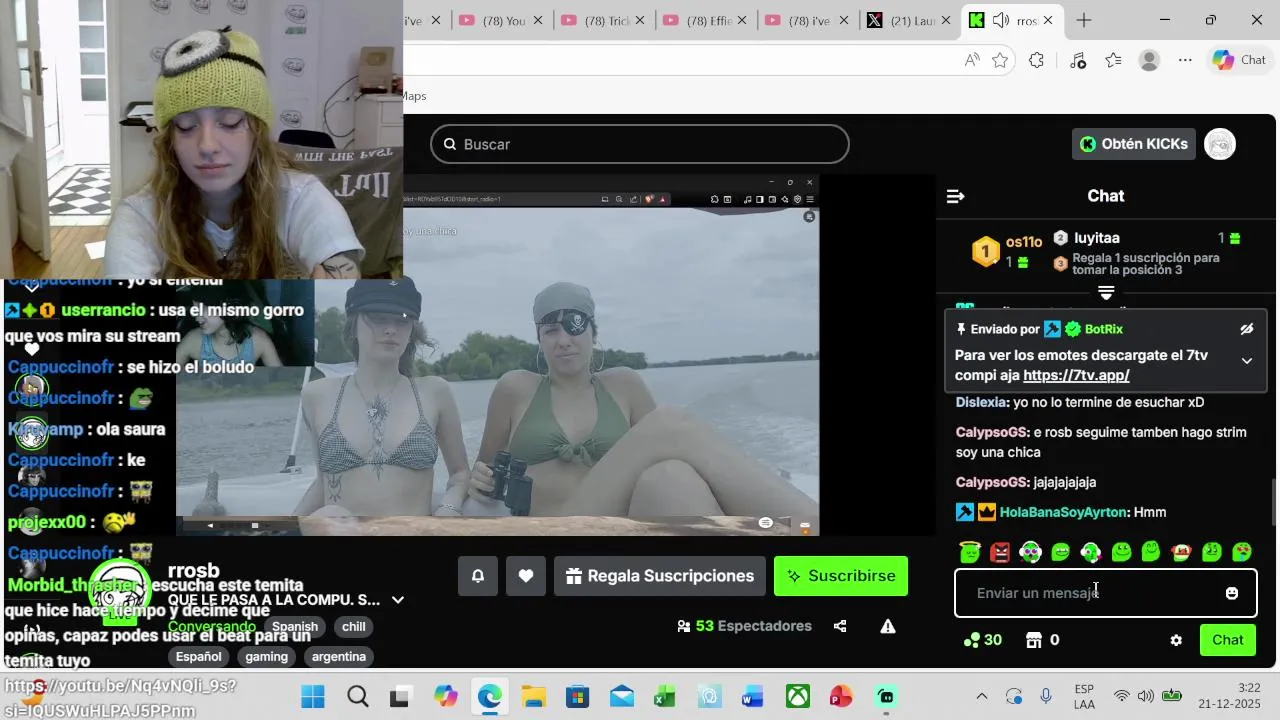Open Windows Start menu
Image resolution: width=1280 pixels, height=720 pixels.
tap(313, 696)
